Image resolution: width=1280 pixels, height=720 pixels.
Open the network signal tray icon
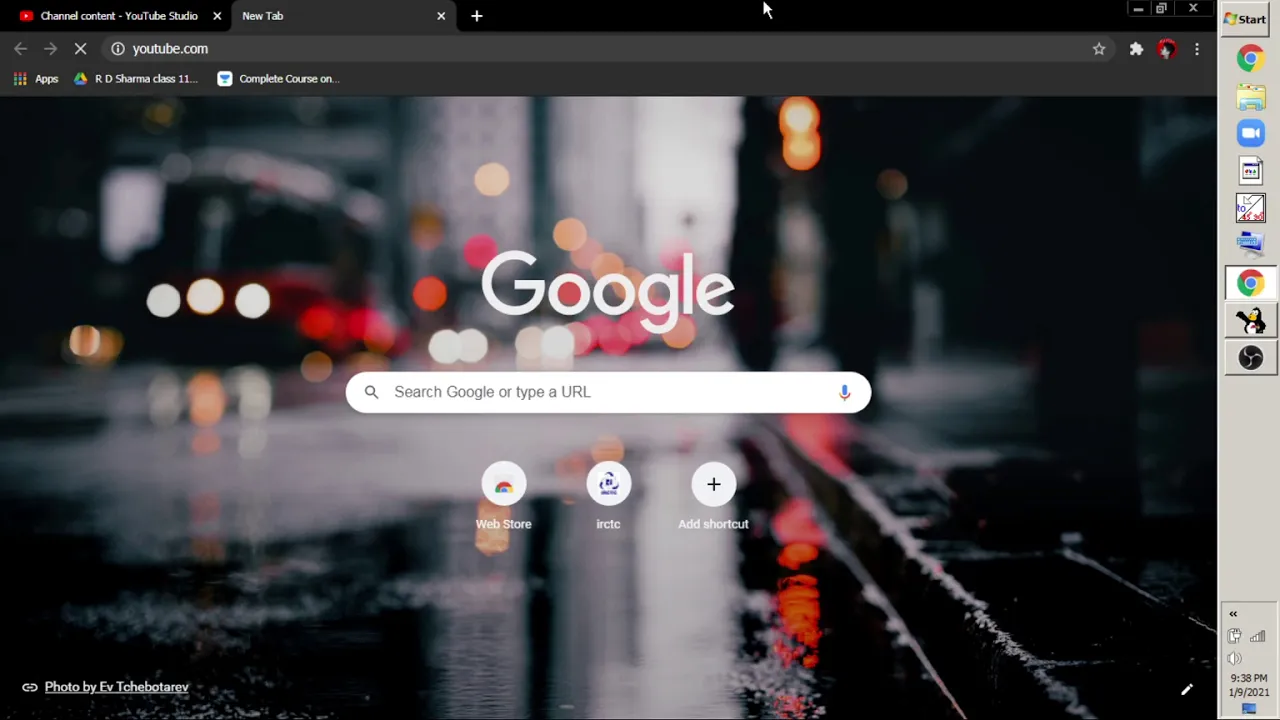1258,636
